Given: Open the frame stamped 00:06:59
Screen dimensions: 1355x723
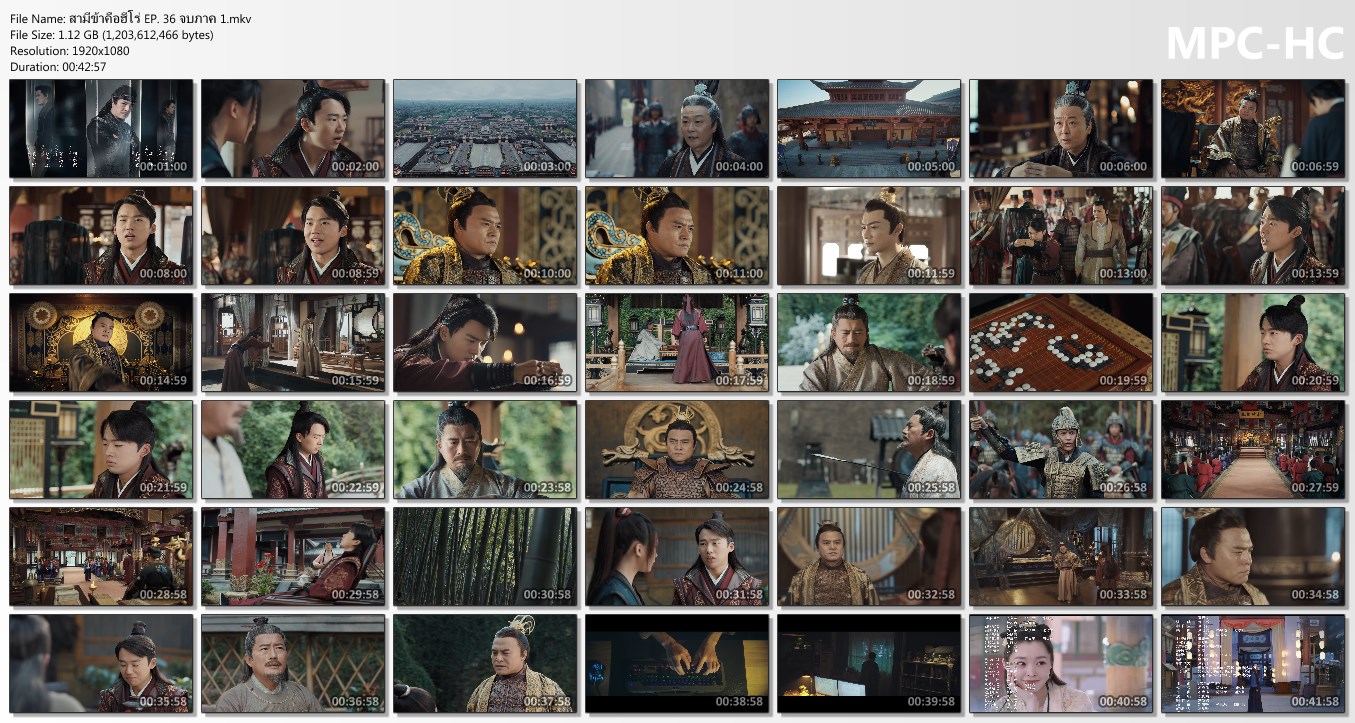Looking at the screenshot, I should (1253, 129).
